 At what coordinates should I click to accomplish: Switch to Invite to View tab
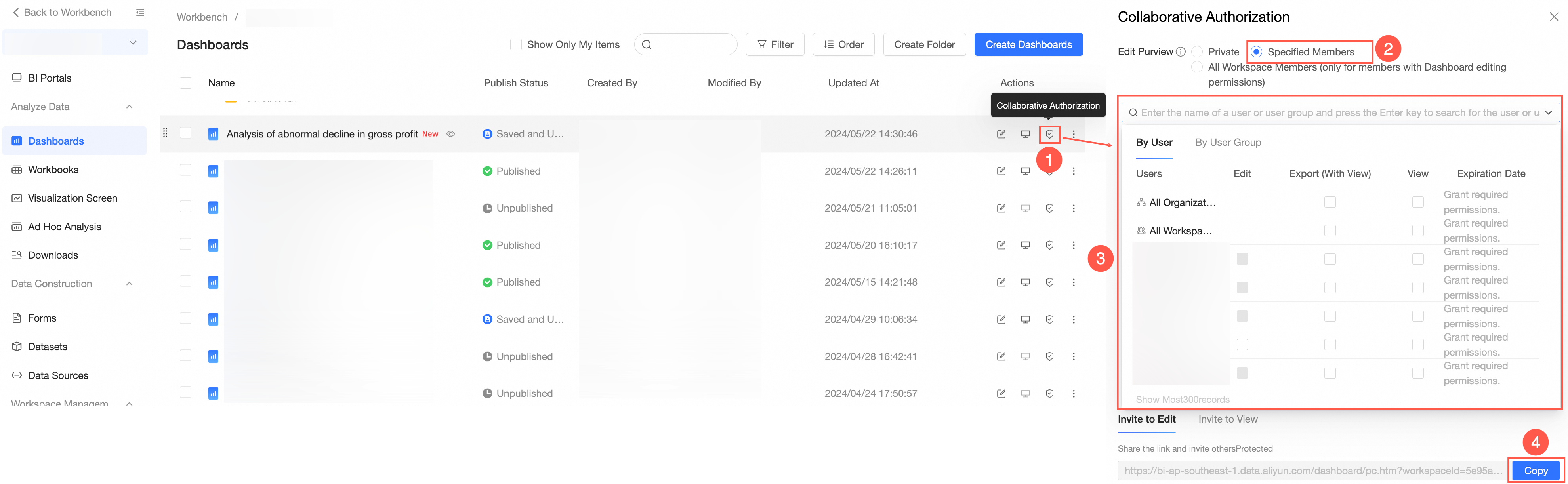tap(1228, 419)
